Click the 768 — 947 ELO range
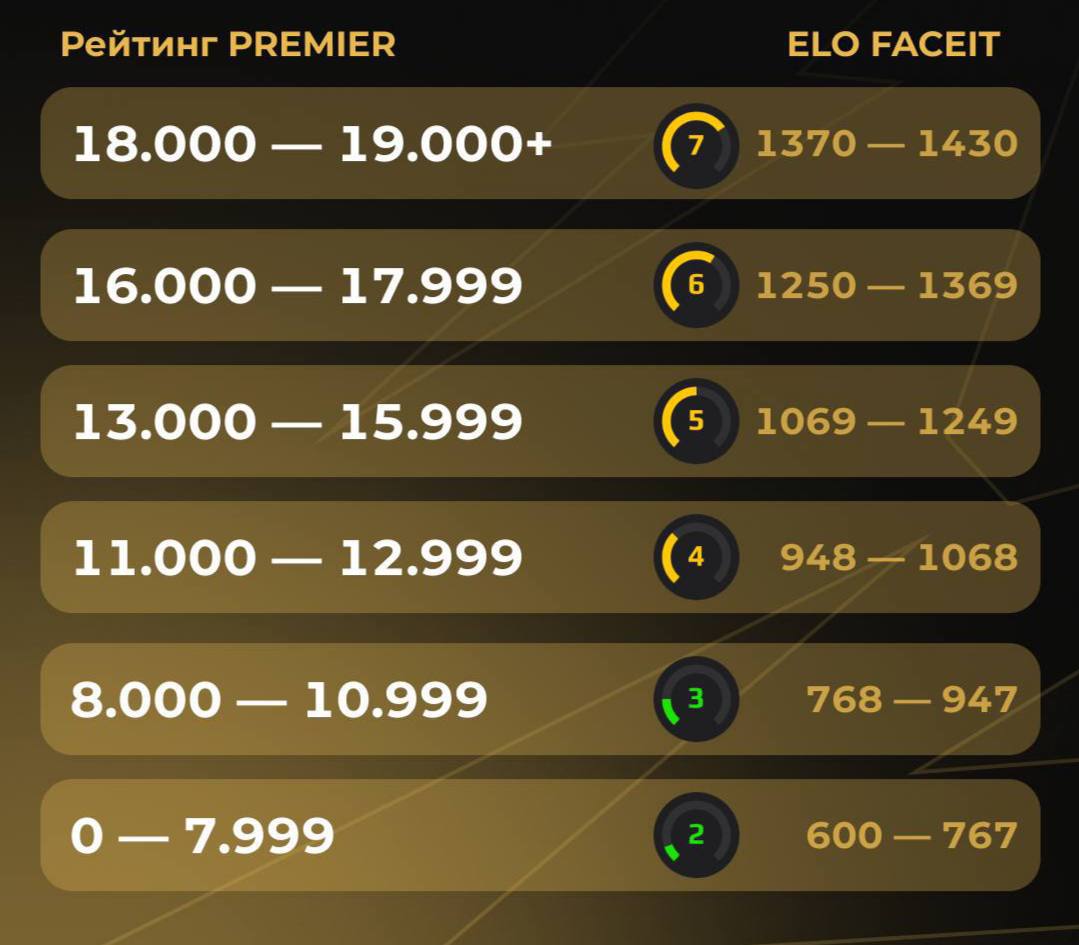This screenshot has width=1079, height=945. (x=911, y=700)
